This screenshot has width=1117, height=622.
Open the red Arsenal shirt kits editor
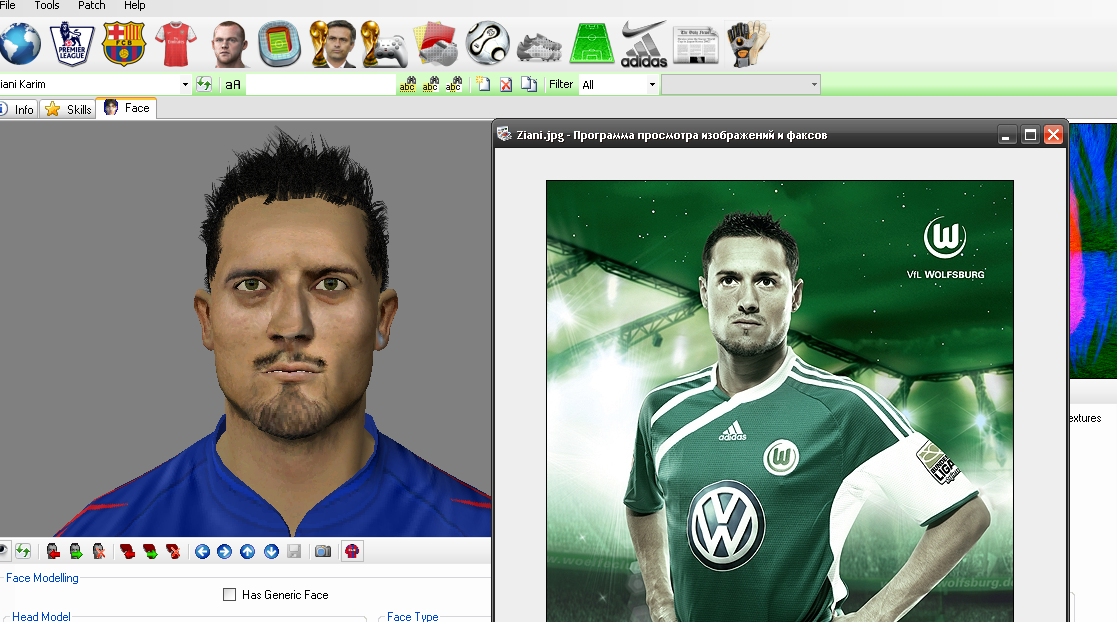[175, 44]
